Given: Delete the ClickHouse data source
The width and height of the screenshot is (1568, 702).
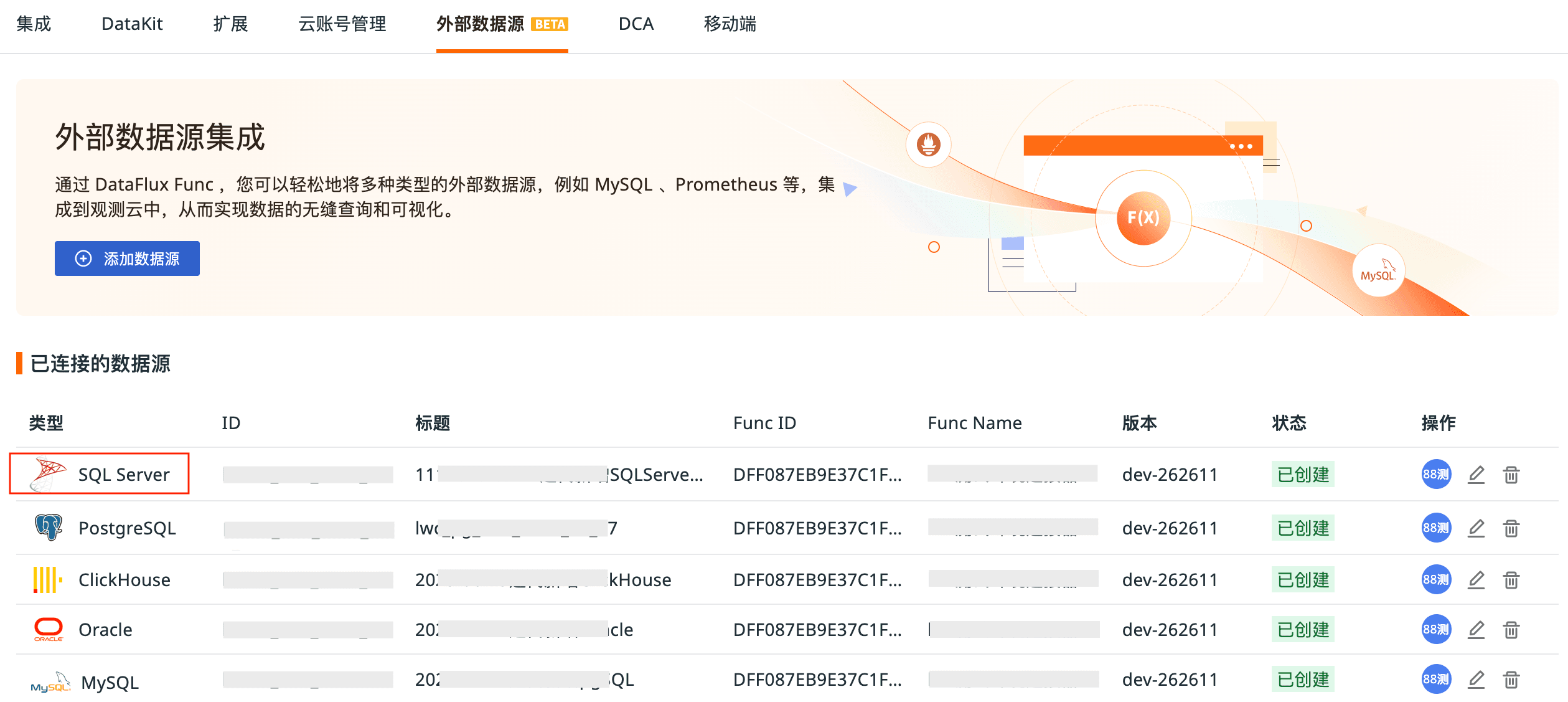Looking at the screenshot, I should pyautogui.click(x=1511, y=580).
